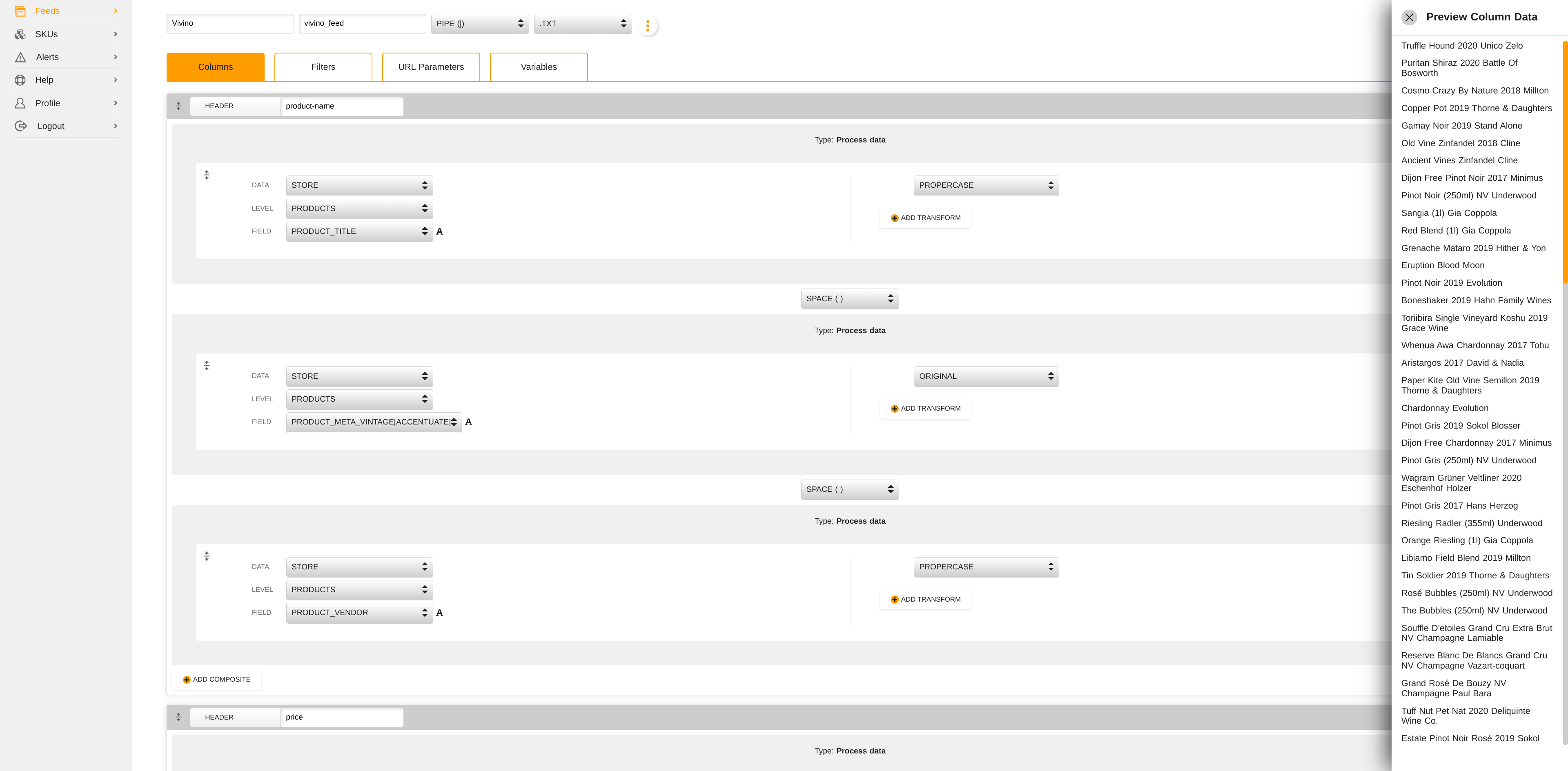Click the A icon next to PRODUCT_TITLE field
Screen dimensions: 1568x771
point(439,231)
